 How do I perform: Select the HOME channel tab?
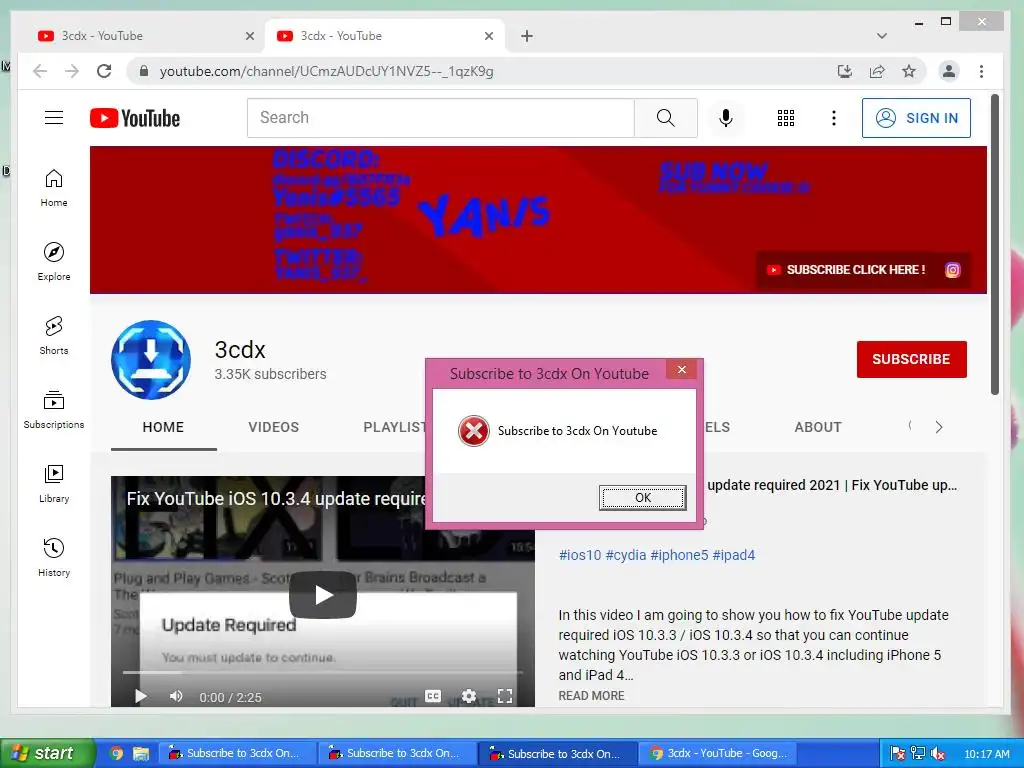[x=163, y=427]
